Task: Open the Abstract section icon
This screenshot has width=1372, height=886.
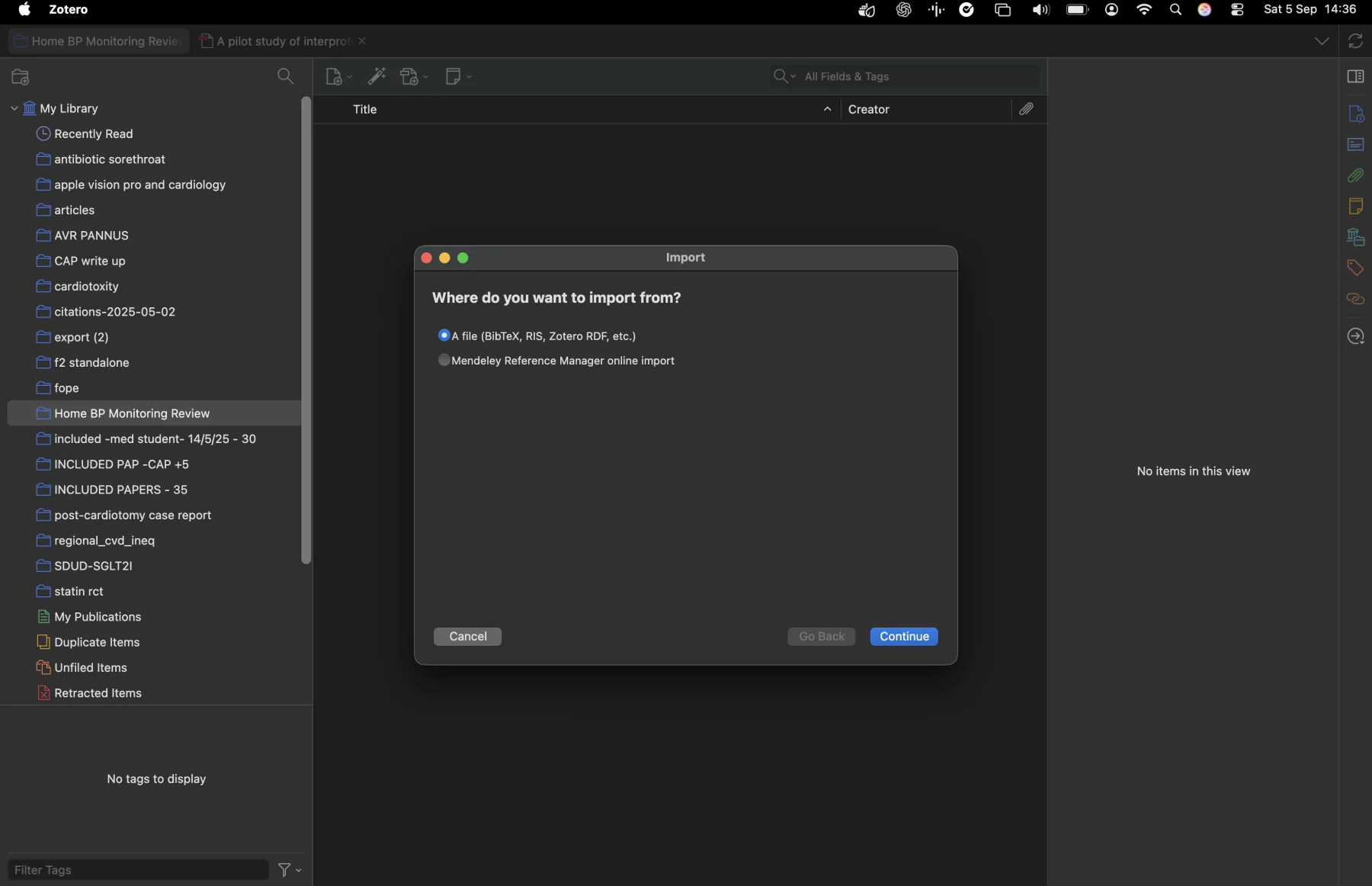Action: click(1355, 144)
